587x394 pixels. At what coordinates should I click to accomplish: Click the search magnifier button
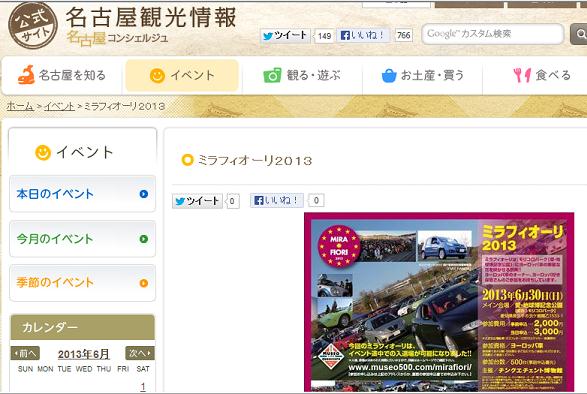(579, 34)
